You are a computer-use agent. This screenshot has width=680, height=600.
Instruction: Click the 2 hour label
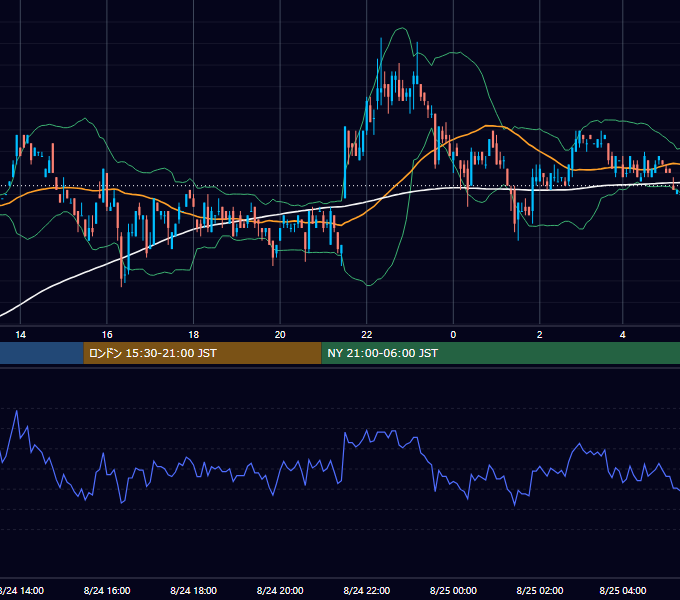(539, 335)
